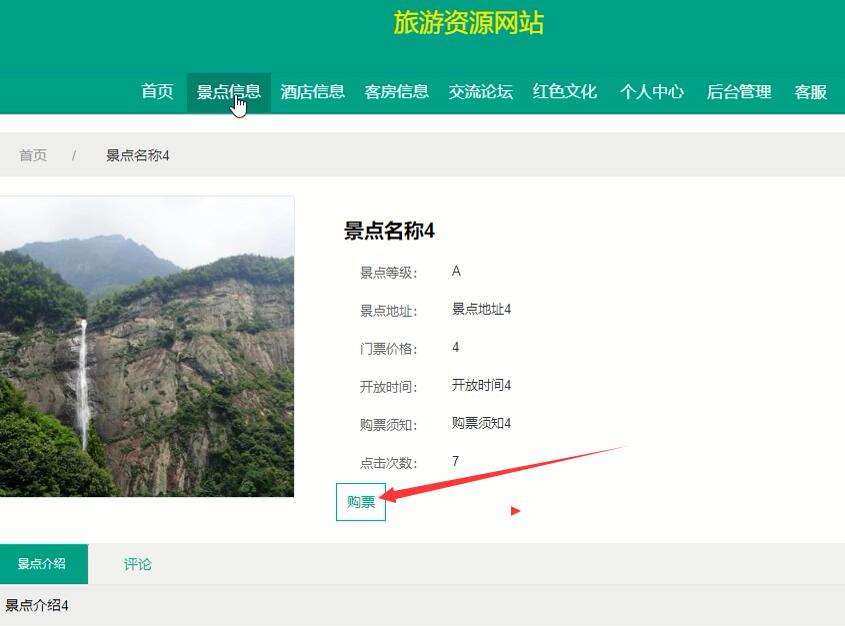The width and height of the screenshot is (845, 626).
Task: Click the 购票 button
Action: 361,502
